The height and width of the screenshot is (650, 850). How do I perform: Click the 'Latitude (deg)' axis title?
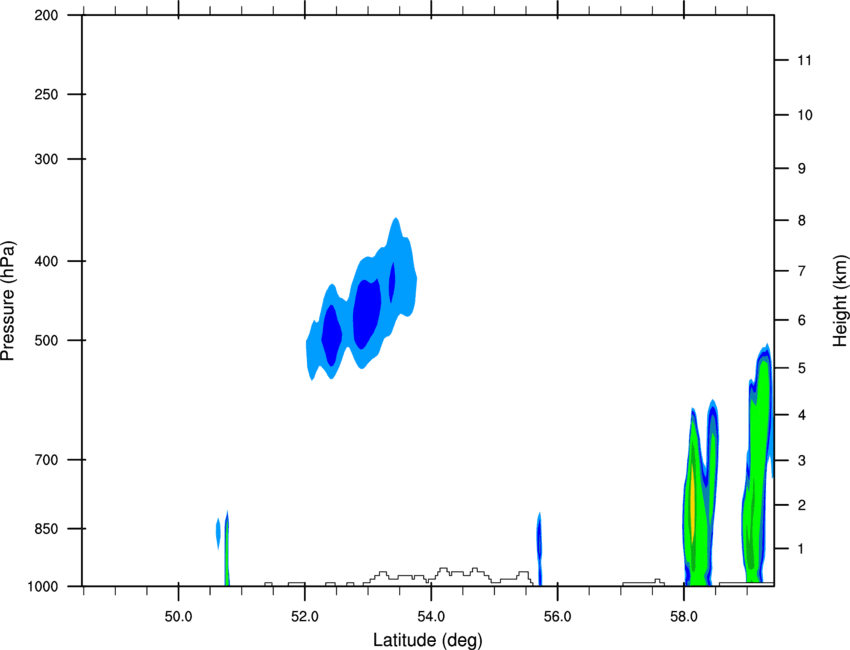click(x=428, y=640)
